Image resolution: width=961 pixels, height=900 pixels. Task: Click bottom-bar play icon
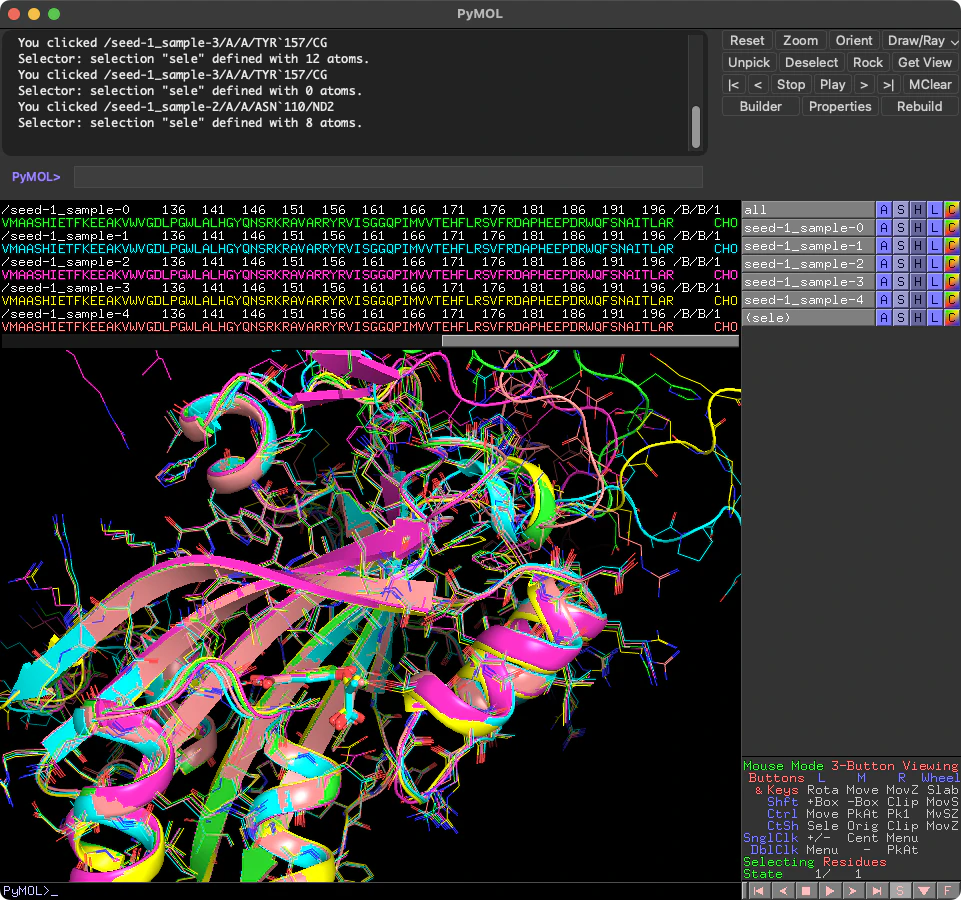(830, 891)
